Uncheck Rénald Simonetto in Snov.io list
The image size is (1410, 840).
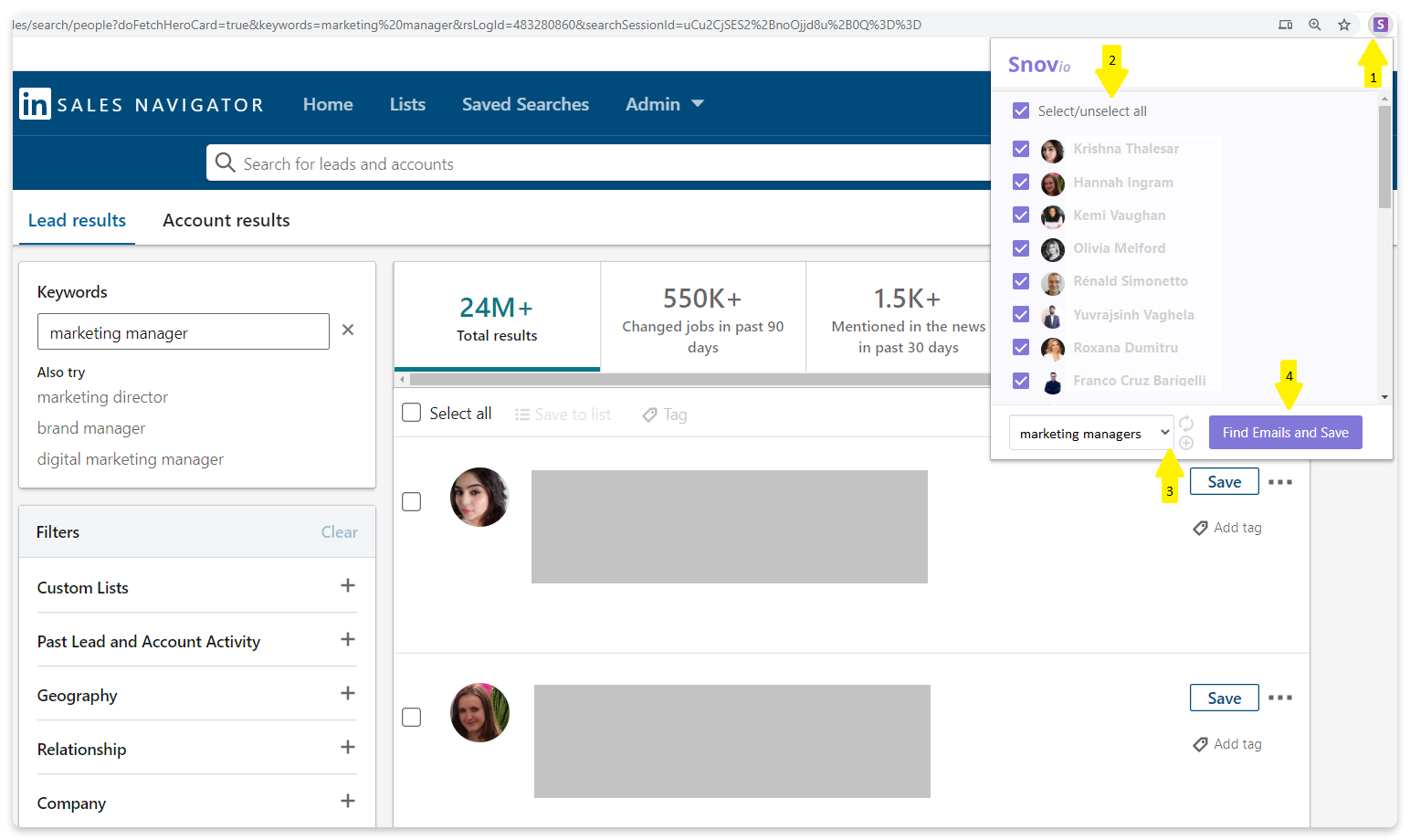1021,281
